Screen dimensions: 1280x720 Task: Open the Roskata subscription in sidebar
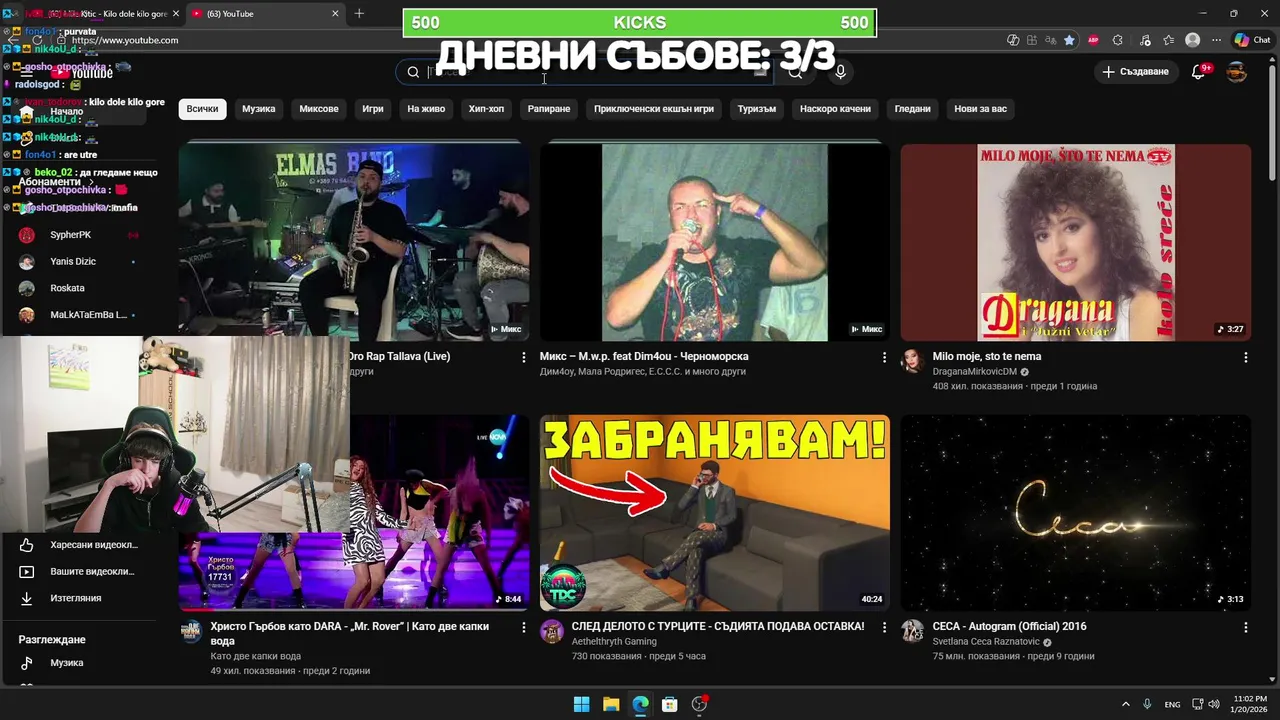(82, 288)
